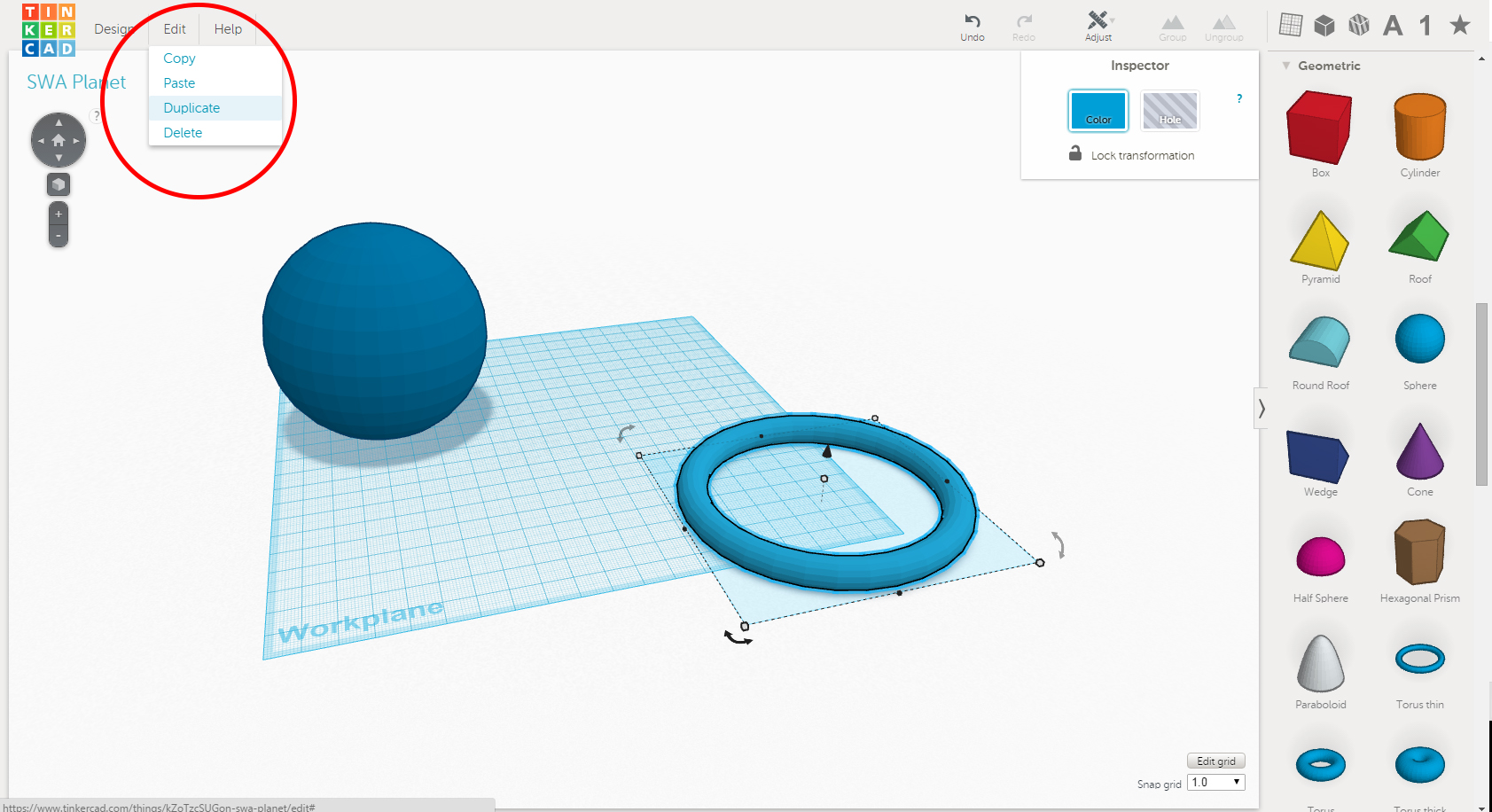Pick the orange Cylinder shape
Viewport: 1492px width, 812px height.
point(1420,128)
